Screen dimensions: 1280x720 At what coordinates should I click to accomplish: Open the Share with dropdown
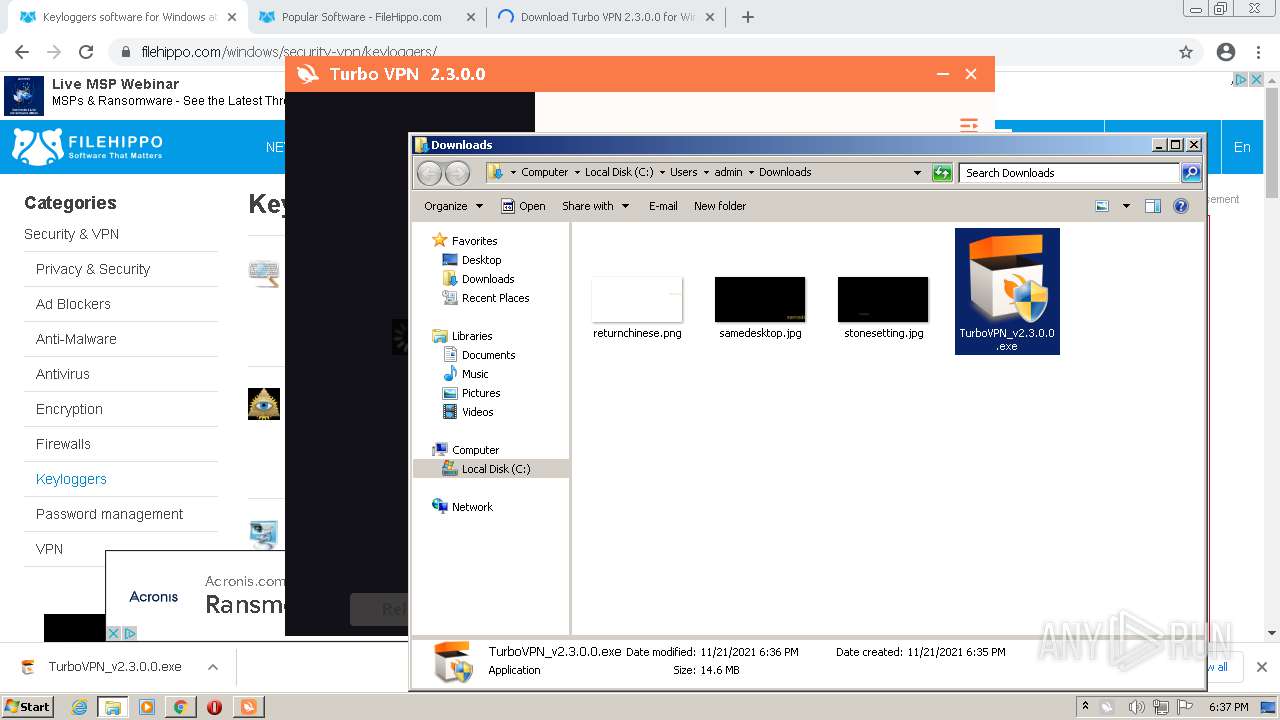click(595, 206)
